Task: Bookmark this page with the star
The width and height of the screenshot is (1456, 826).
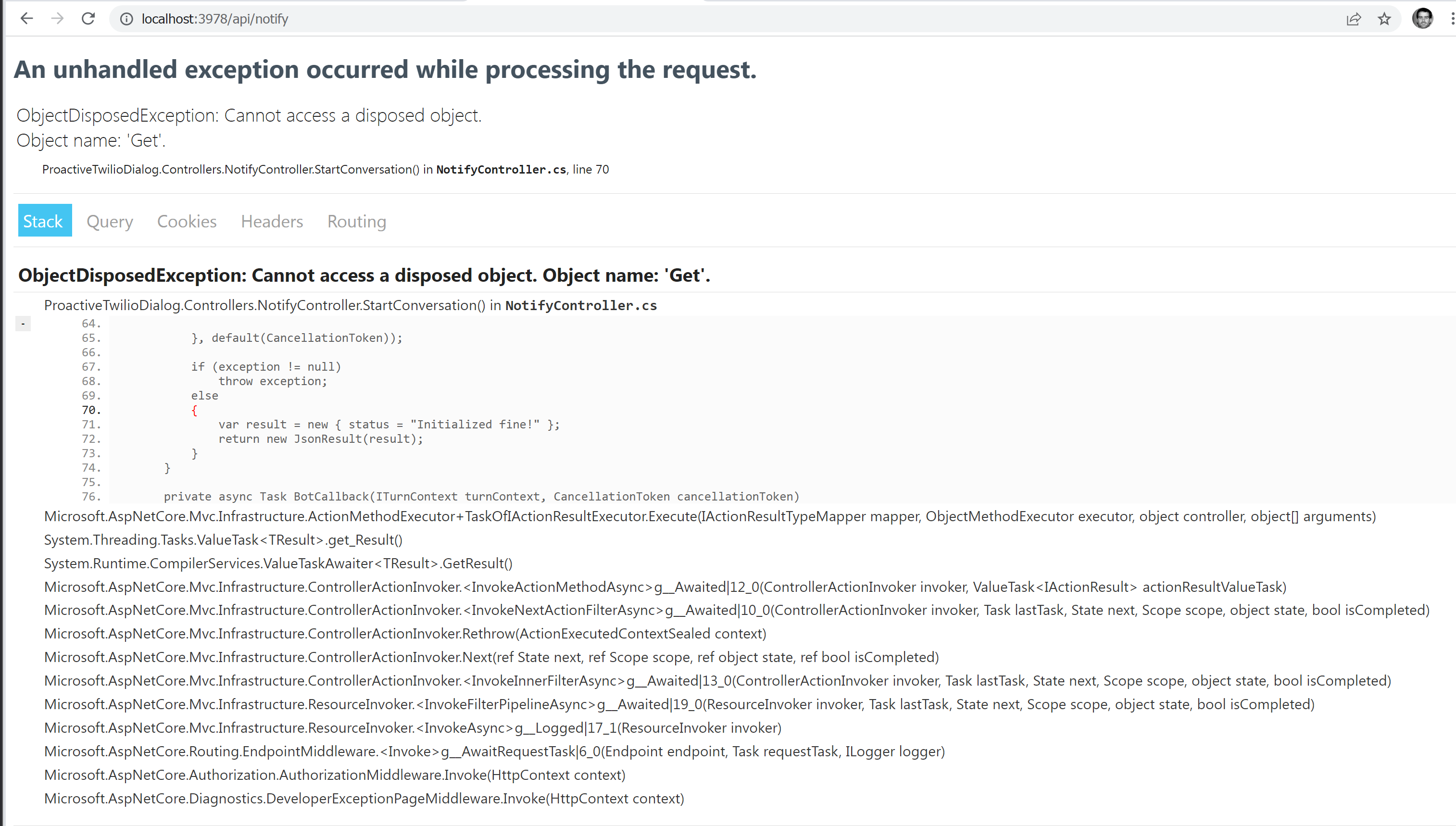Action: [1384, 19]
